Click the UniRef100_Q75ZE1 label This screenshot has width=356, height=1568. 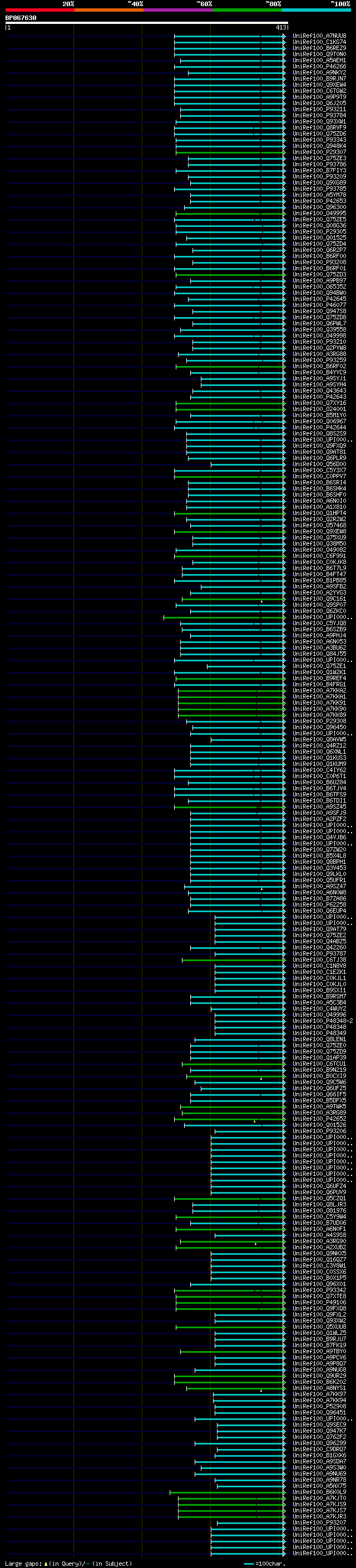[319, 666]
